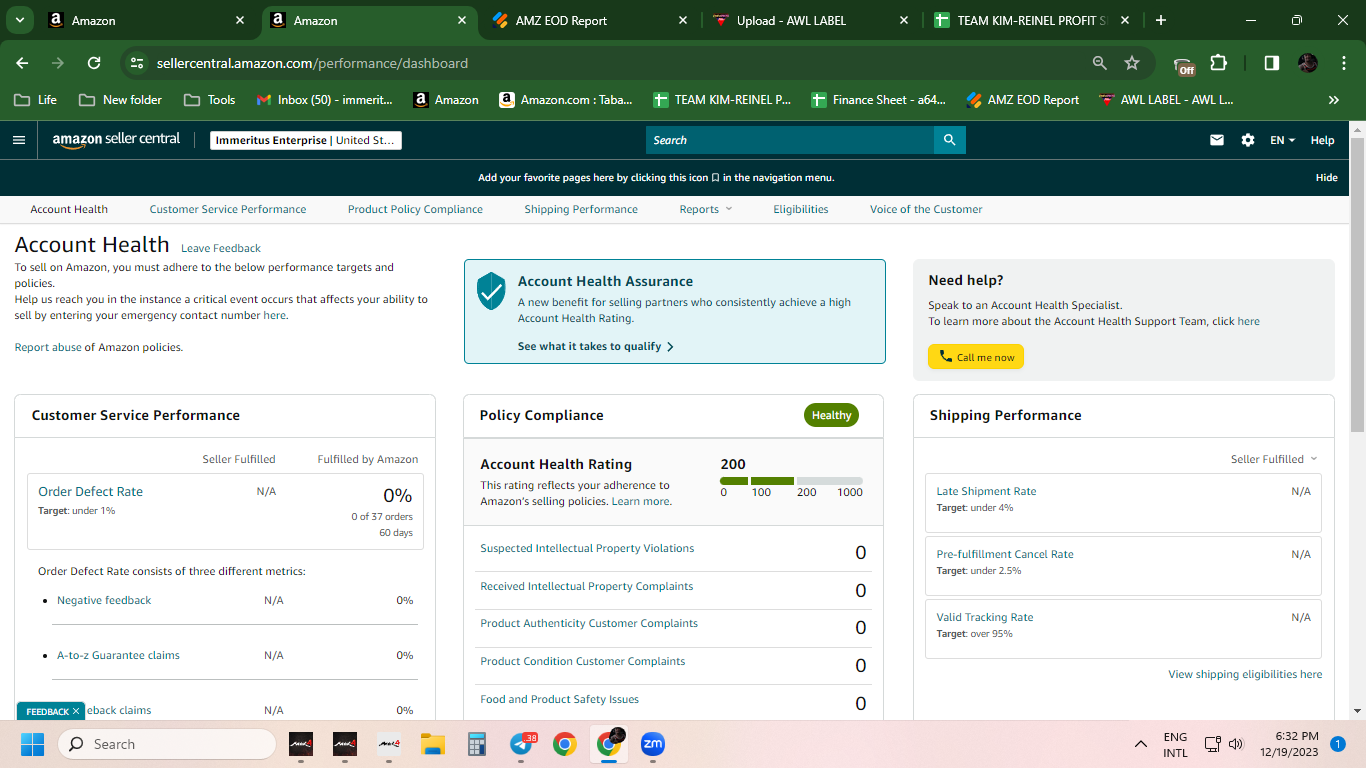
Task: Open the Leave Feedback link
Action: [221, 248]
